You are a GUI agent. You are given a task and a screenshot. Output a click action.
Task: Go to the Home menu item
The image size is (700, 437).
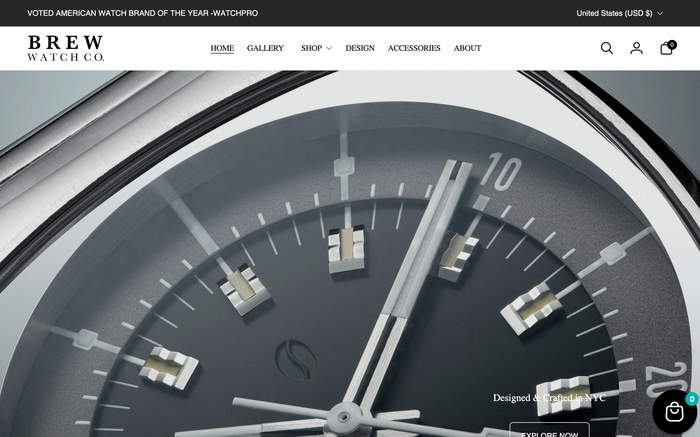[222, 48]
